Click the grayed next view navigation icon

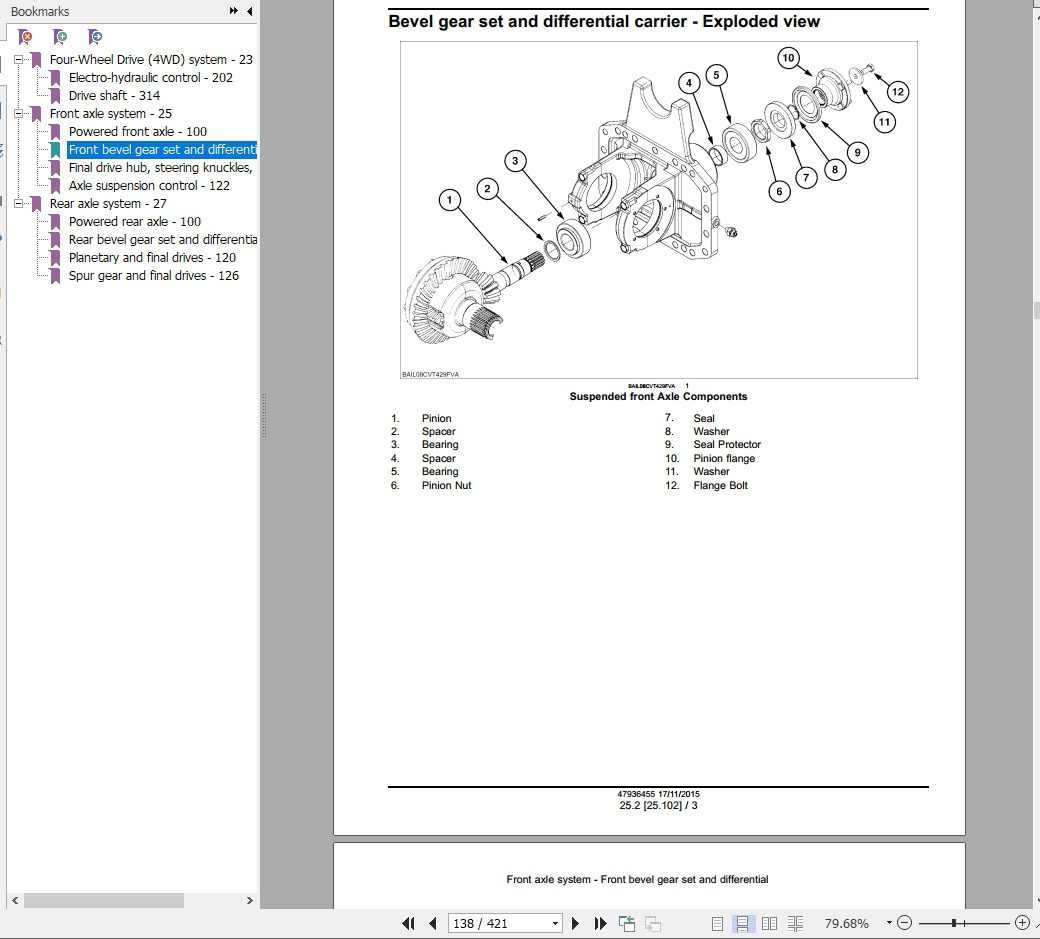pyautogui.click(x=653, y=923)
